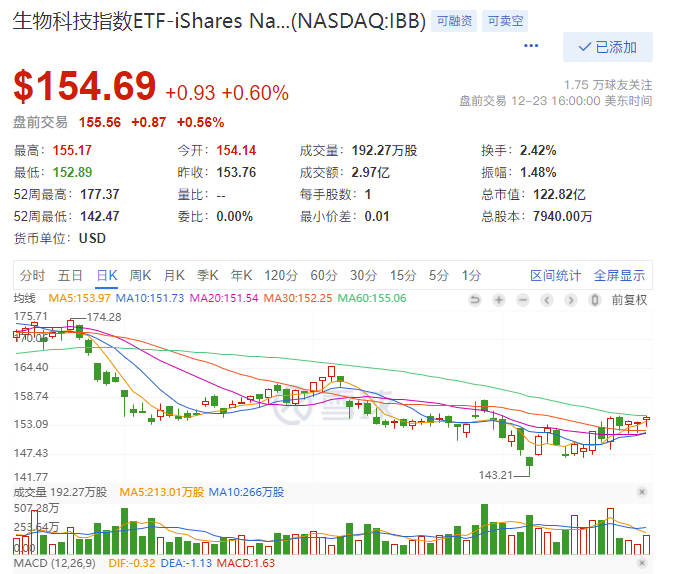The image size is (673, 574).
Task: Pan chart left with left chevron icon
Action: (x=547, y=300)
